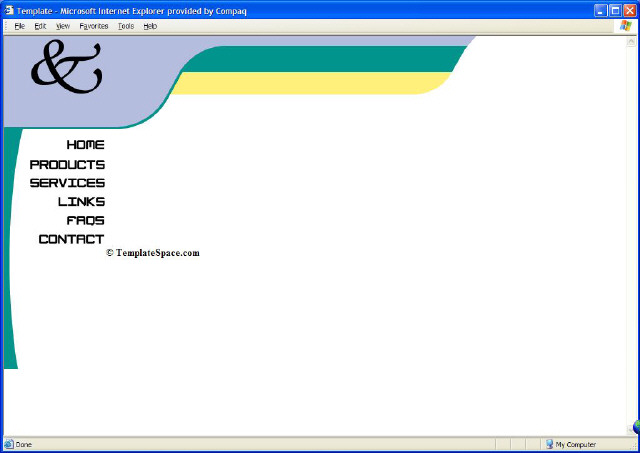Open the Help menu
Image resolution: width=640 pixels, height=453 pixels.
[x=150, y=26]
